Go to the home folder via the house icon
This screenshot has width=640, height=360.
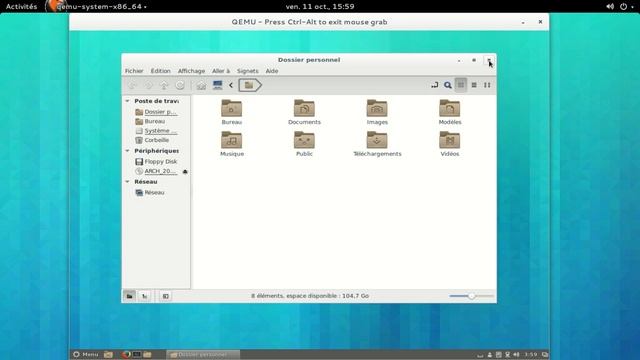coord(201,85)
